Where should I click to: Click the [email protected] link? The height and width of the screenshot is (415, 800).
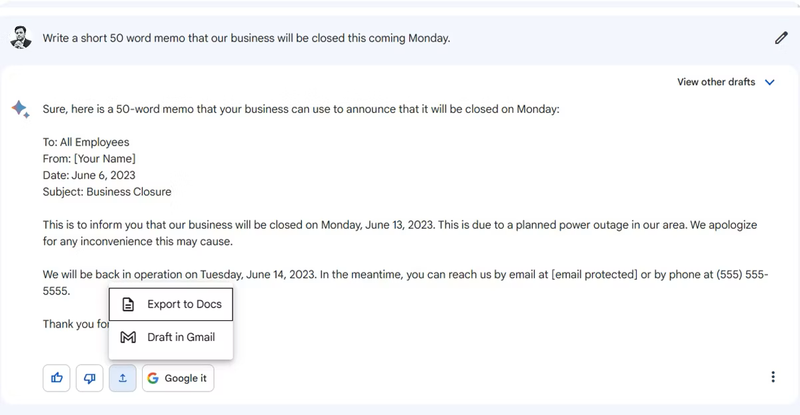594,274
